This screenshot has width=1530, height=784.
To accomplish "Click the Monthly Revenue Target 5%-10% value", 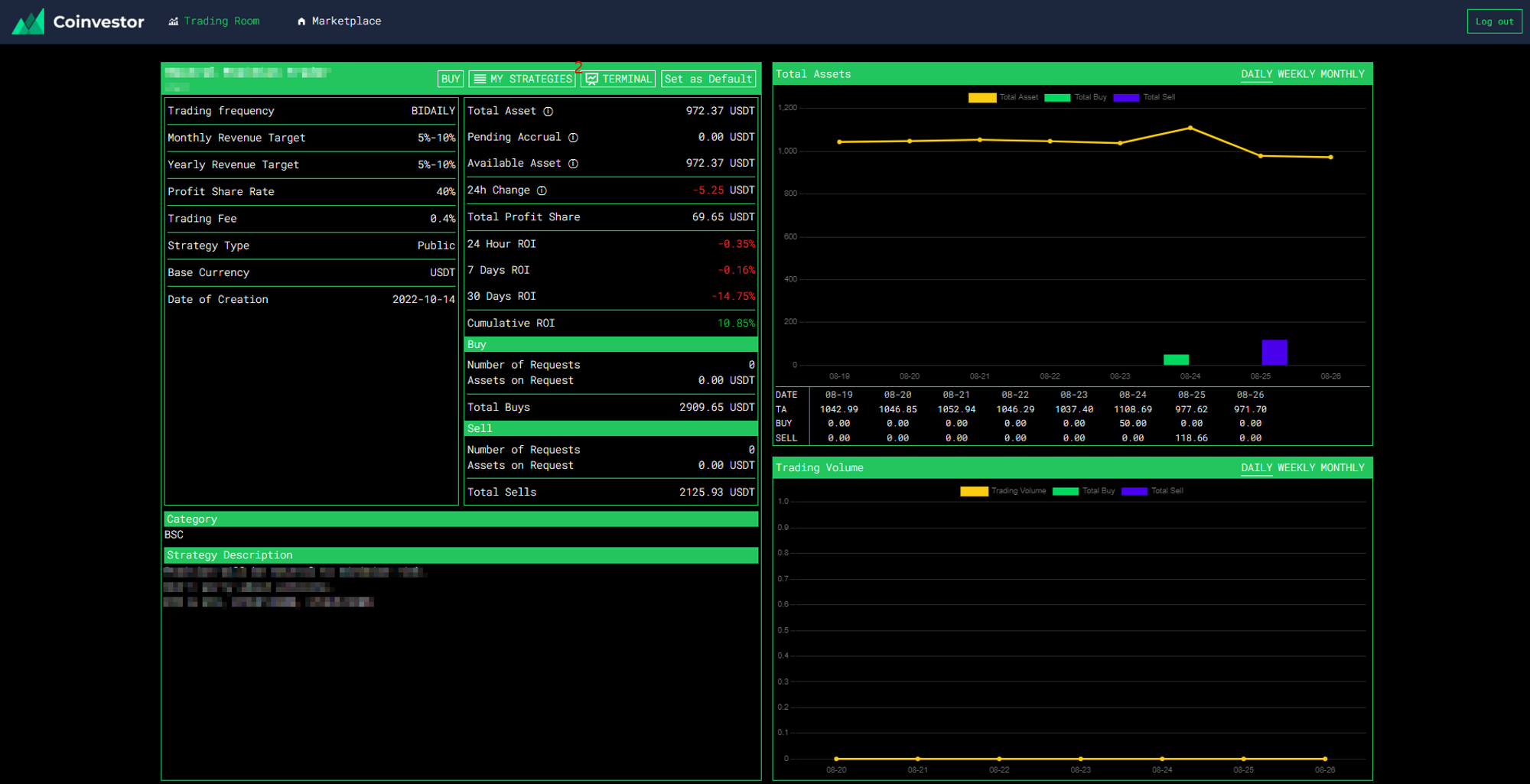I will click(436, 138).
